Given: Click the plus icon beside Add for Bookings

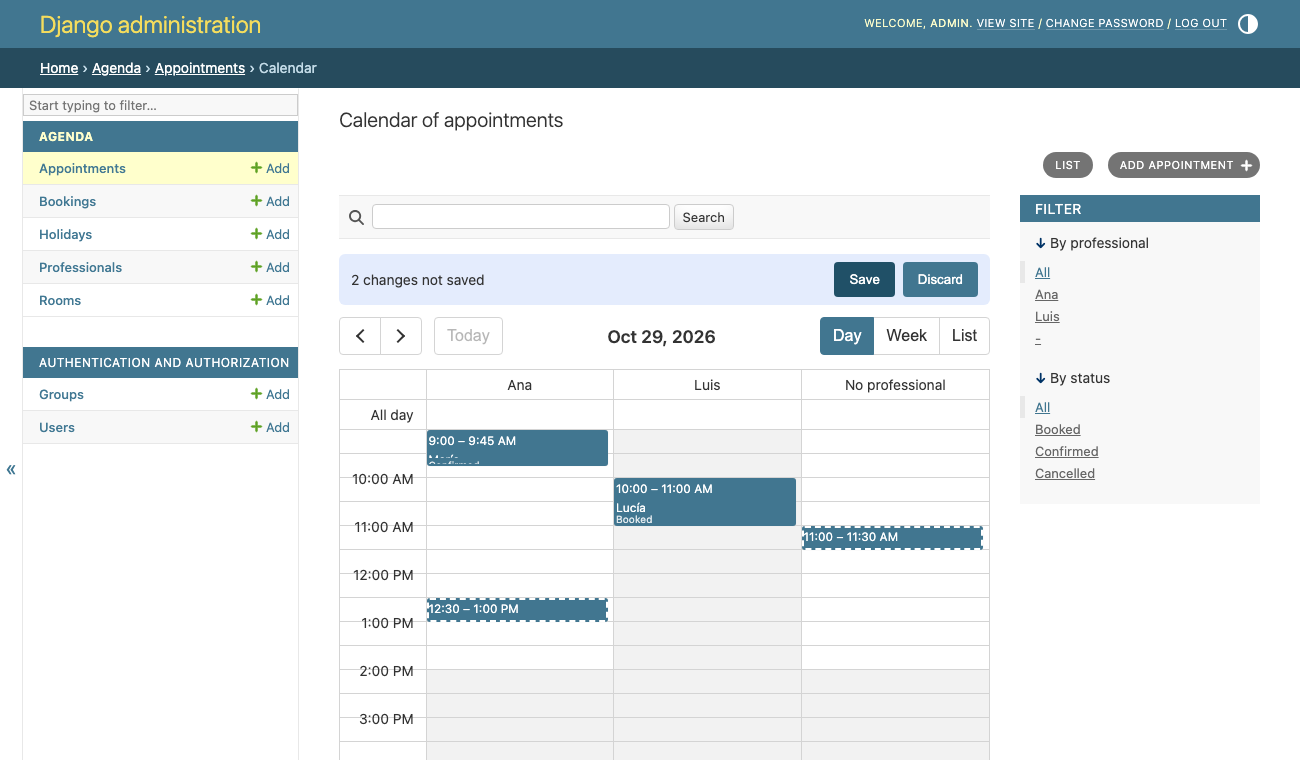Looking at the screenshot, I should coord(256,201).
